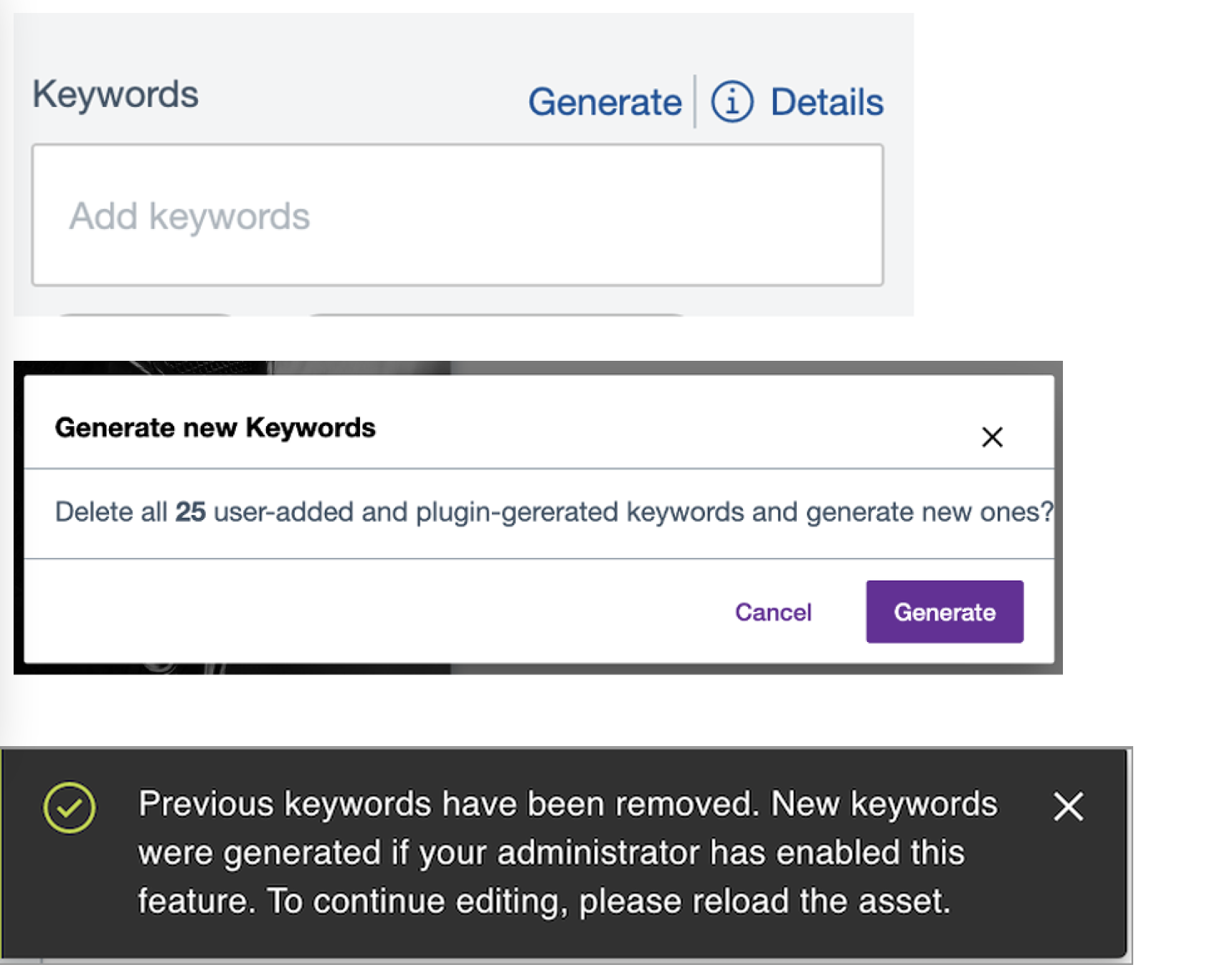This screenshot has width=1225, height=980.
Task: Click the circled i information symbol
Action: [733, 102]
